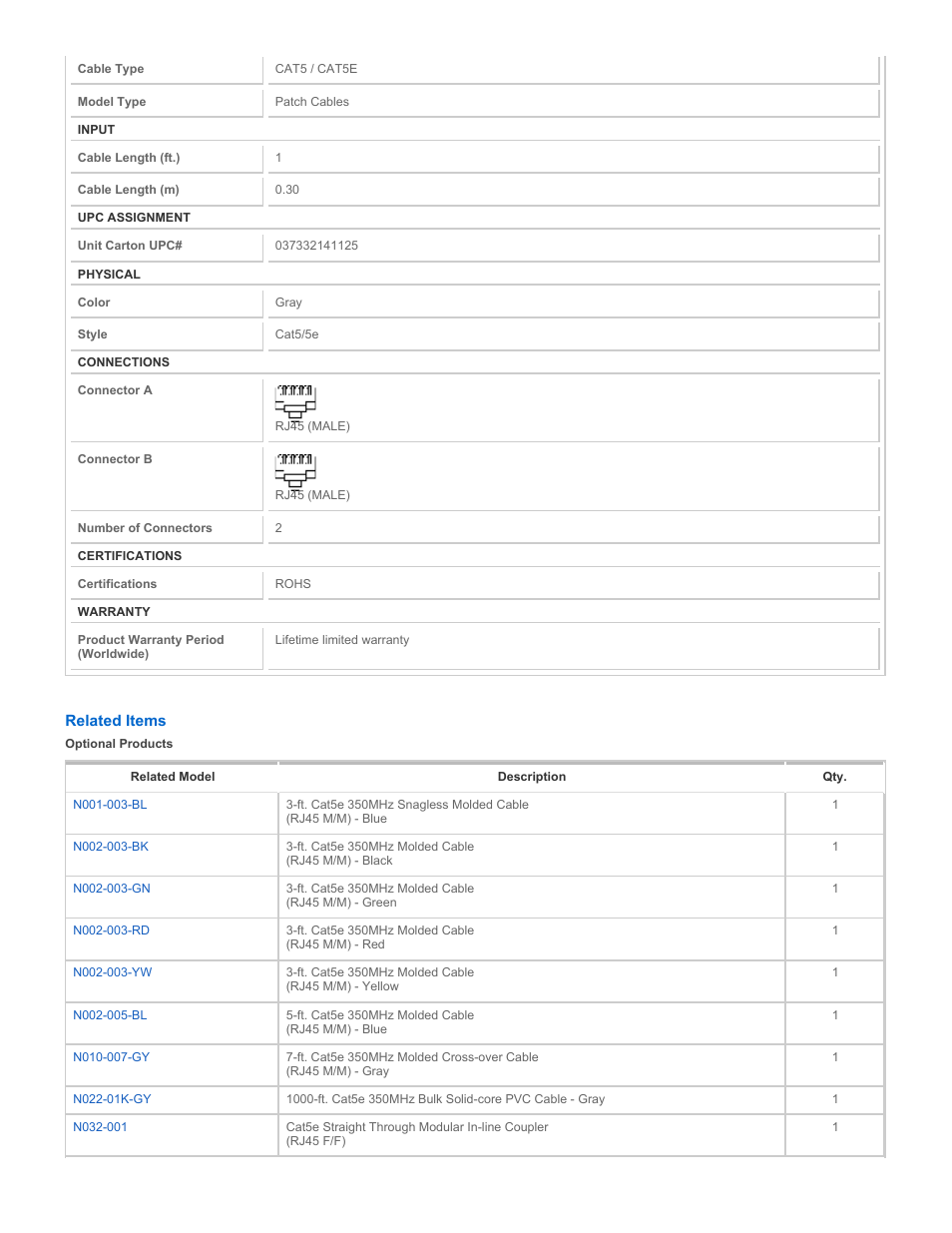Select the 3-ft. Molded Cable Green description
Viewport: 952px width, 1233px height.
pos(380,896)
